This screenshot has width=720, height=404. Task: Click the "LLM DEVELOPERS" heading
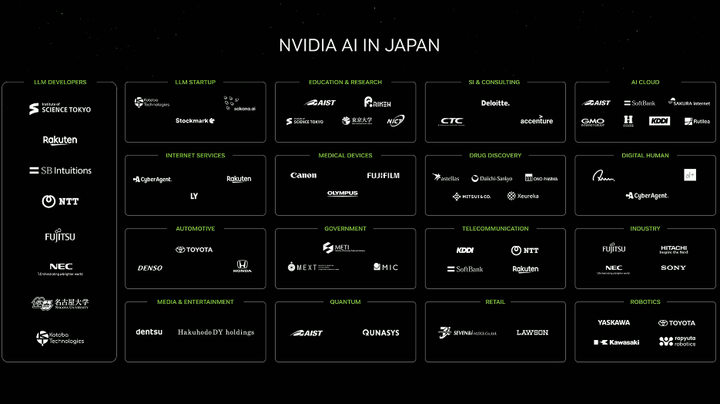60,82
